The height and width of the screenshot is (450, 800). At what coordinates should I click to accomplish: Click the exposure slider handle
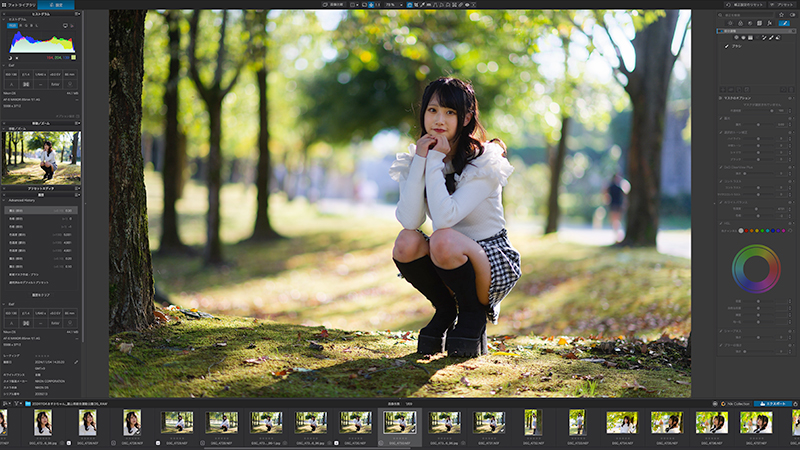click(x=758, y=124)
